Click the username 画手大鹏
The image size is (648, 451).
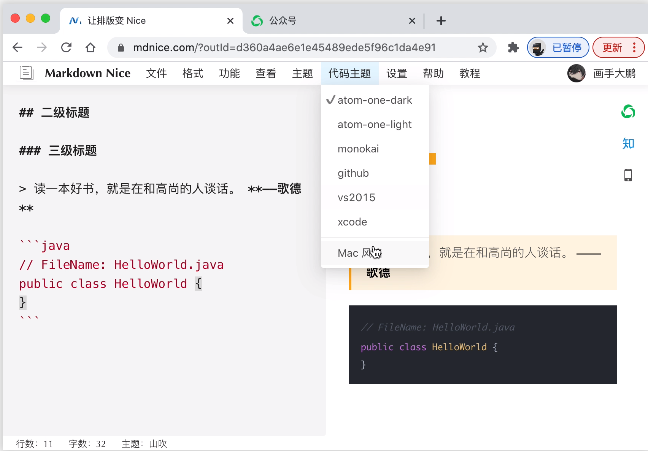click(x=614, y=74)
